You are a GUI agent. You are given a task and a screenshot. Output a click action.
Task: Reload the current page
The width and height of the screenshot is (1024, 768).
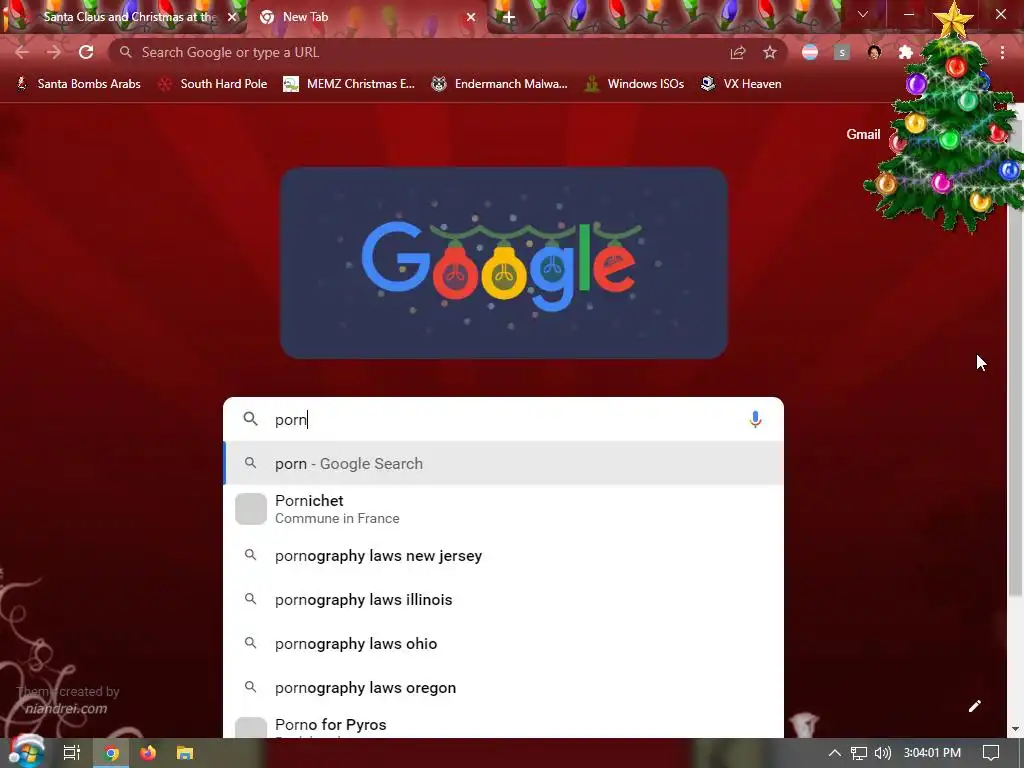point(86,52)
